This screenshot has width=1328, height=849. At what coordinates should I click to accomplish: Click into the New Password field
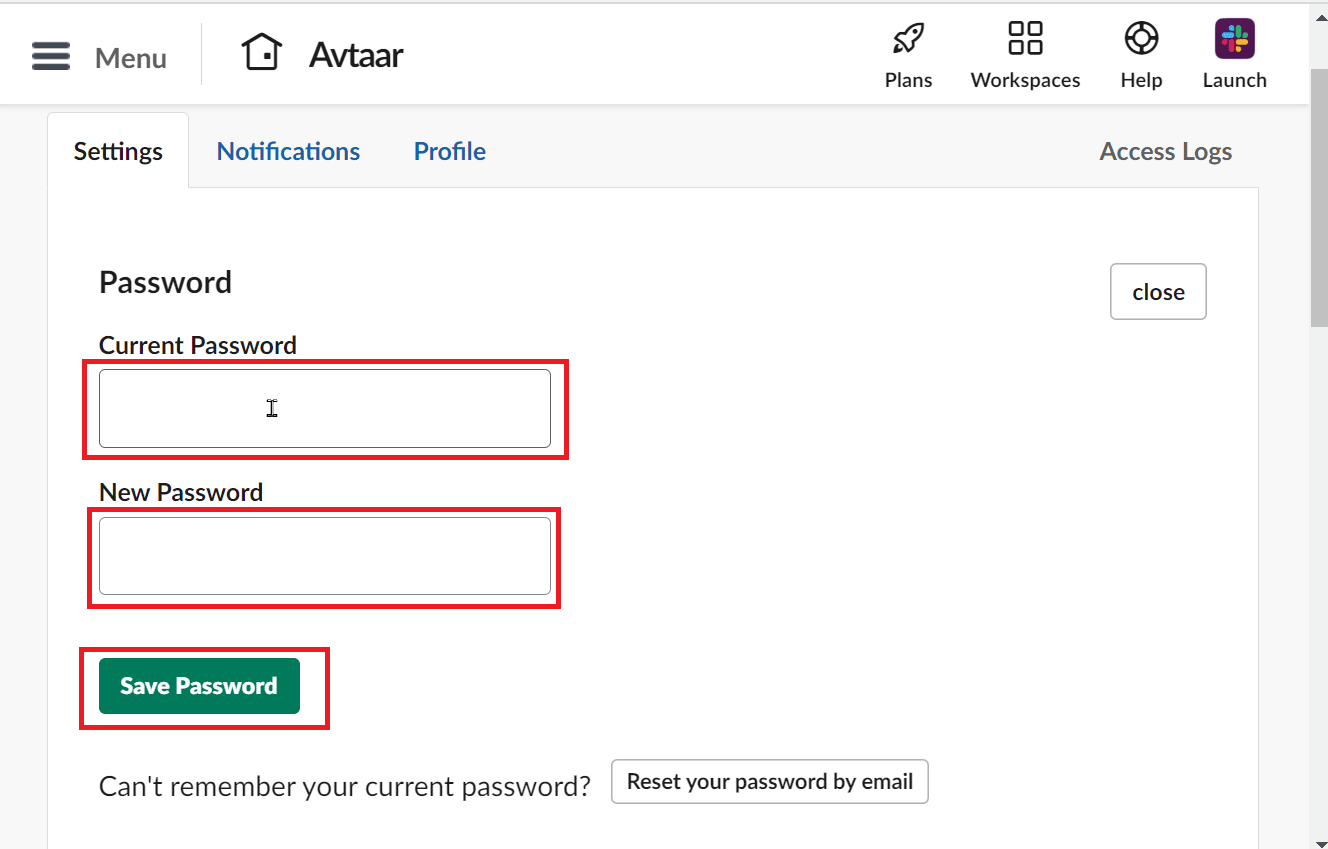(x=325, y=556)
